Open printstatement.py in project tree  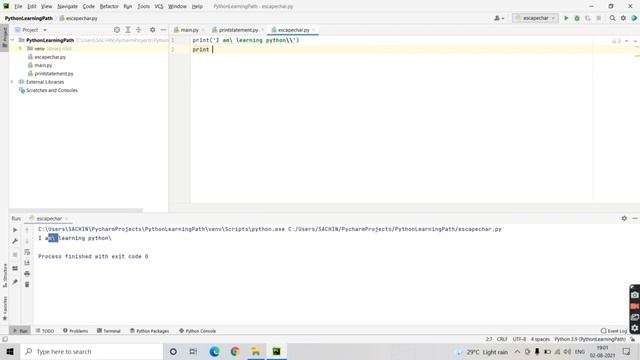(x=54, y=74)
